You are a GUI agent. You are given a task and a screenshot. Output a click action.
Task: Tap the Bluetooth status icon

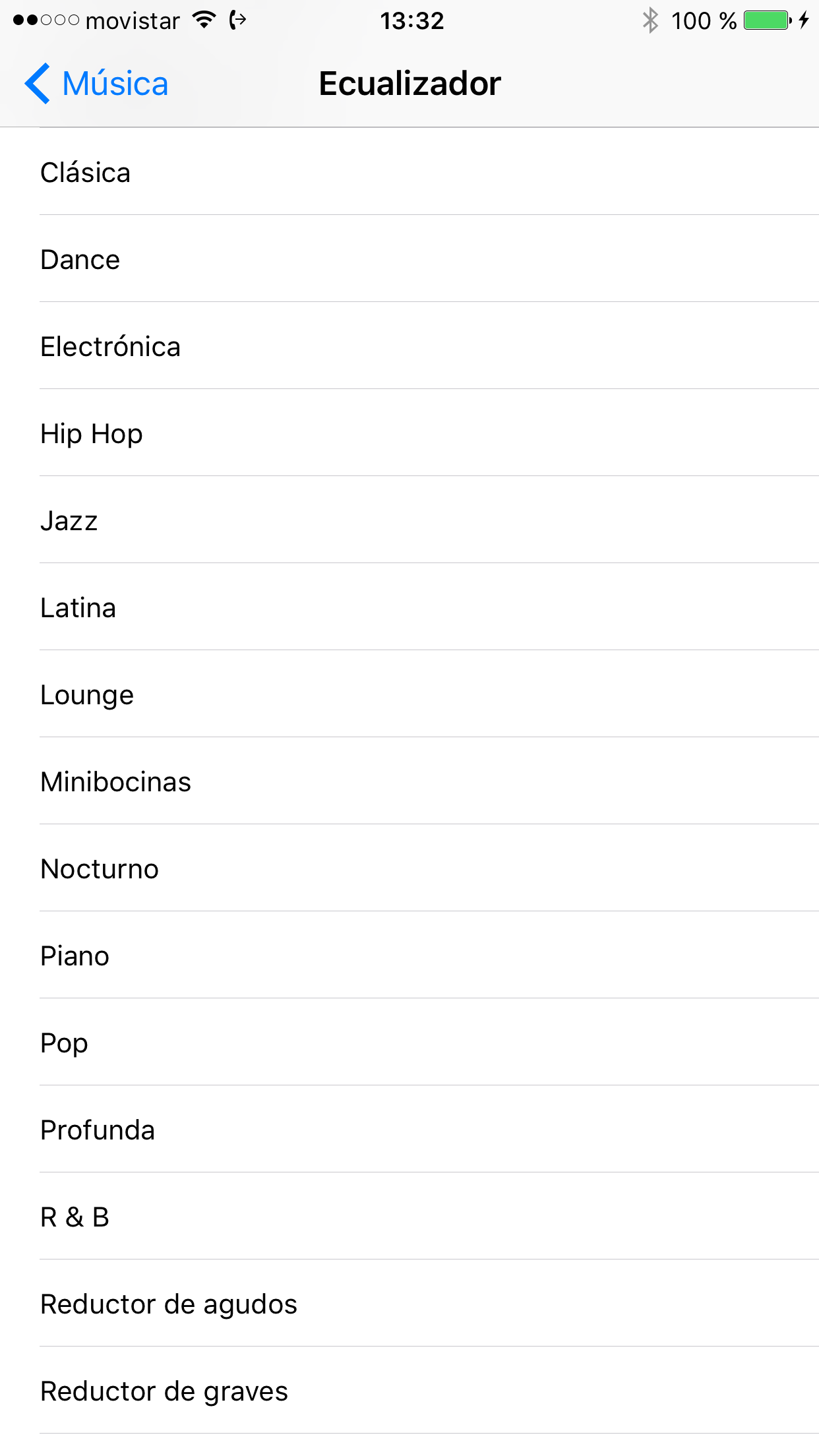click(x=650, y=20)
